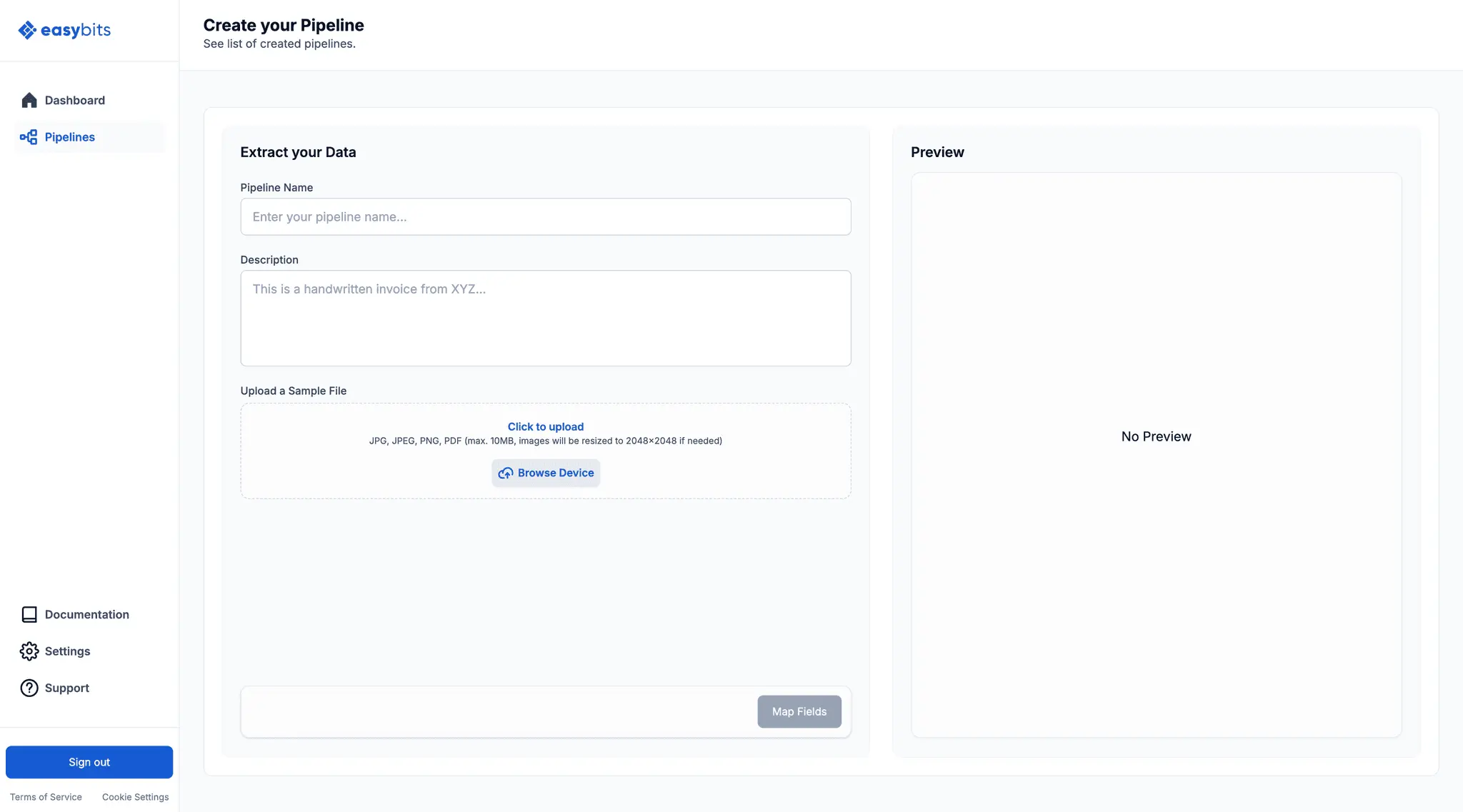Click the 'See list of created pipelines.' text

(279, 44)
